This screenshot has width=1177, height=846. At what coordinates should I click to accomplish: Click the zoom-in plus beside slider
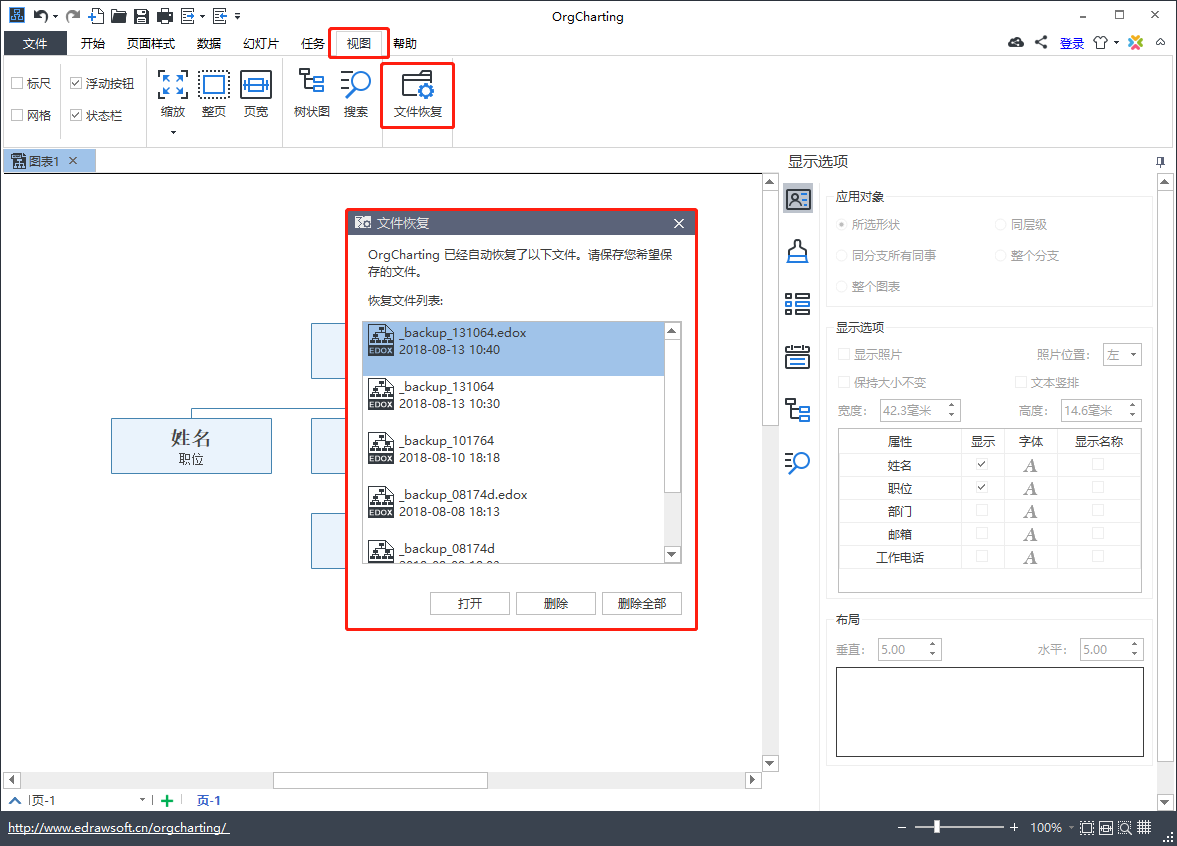(1014, 827)
